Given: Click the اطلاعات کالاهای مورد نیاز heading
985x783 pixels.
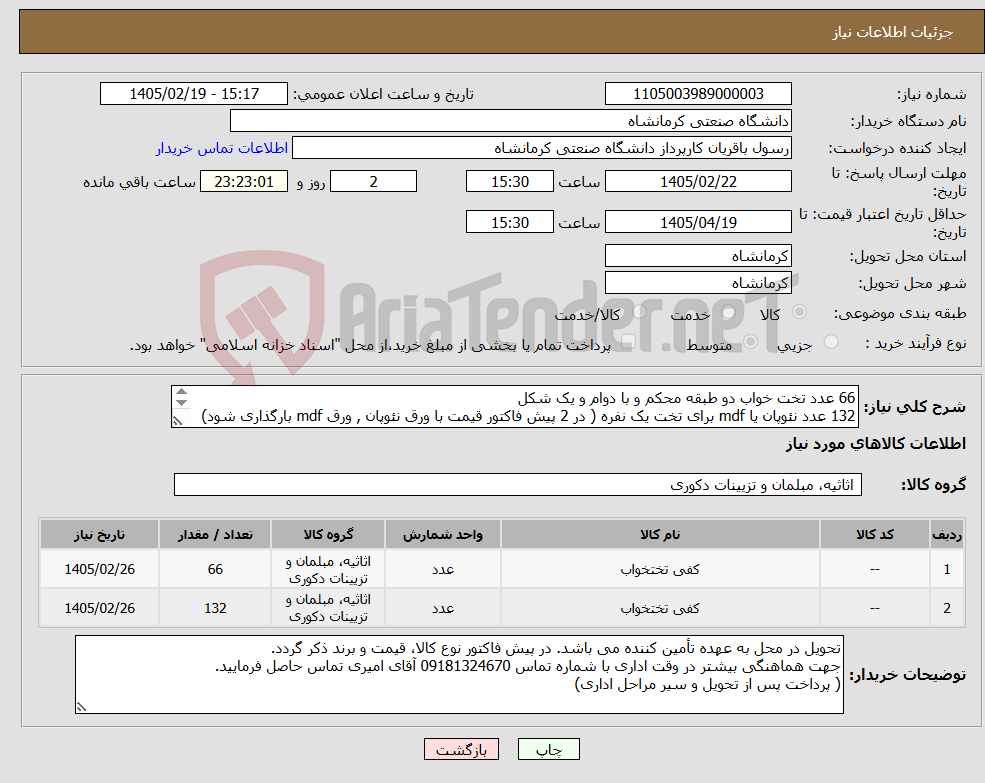Looking at the screenshot, I should pyautogui.click(x=876, y=444).
